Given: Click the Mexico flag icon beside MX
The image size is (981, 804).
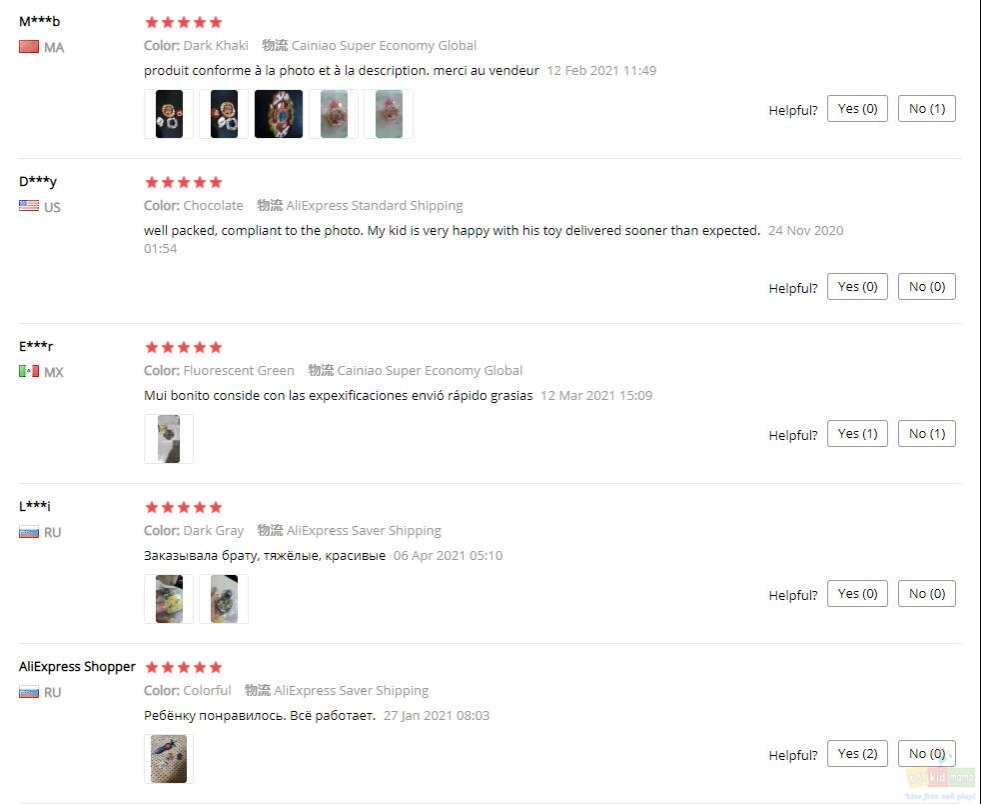Looking at the screenshot, I should click(29, 371).
